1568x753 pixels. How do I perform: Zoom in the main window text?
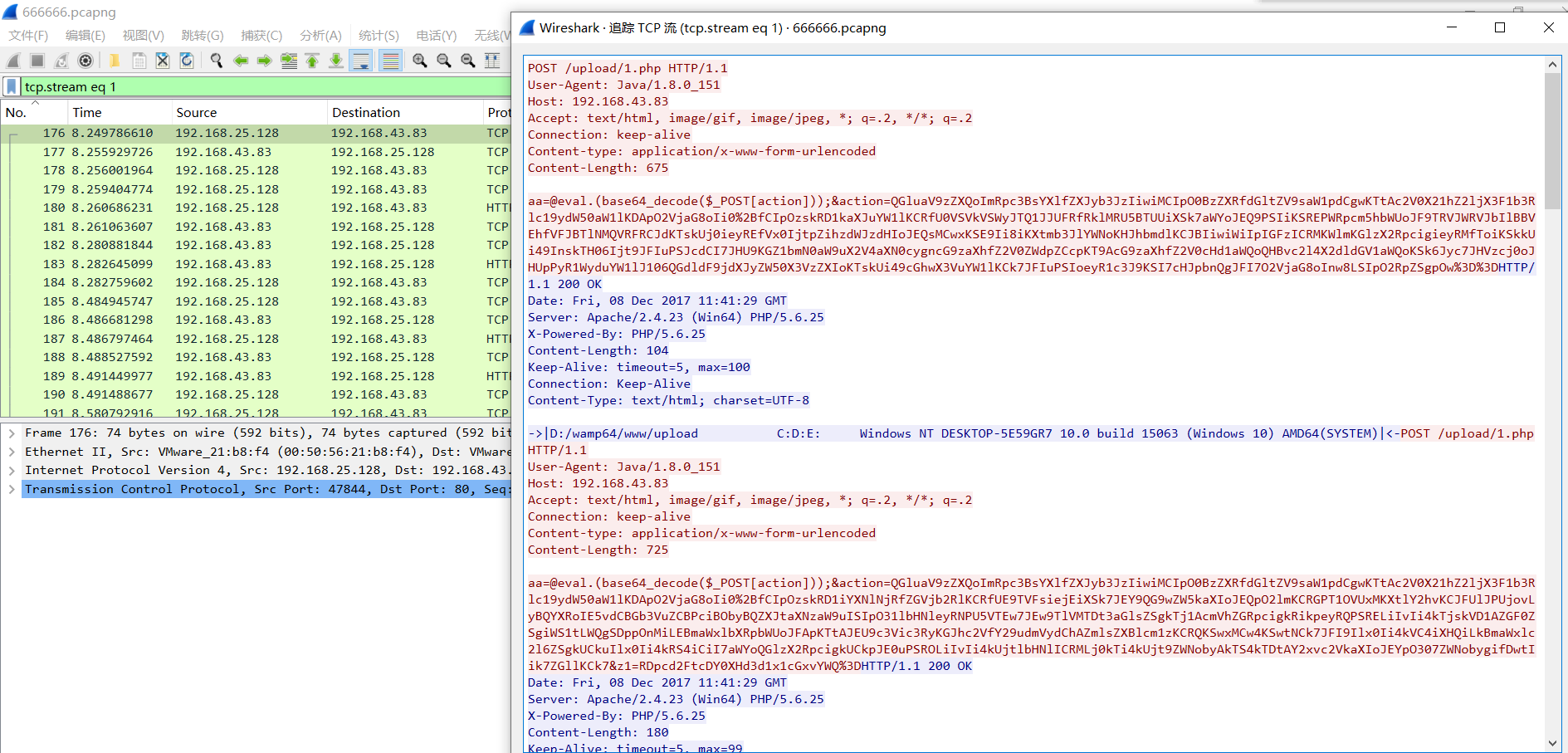(x=420, y=61)
